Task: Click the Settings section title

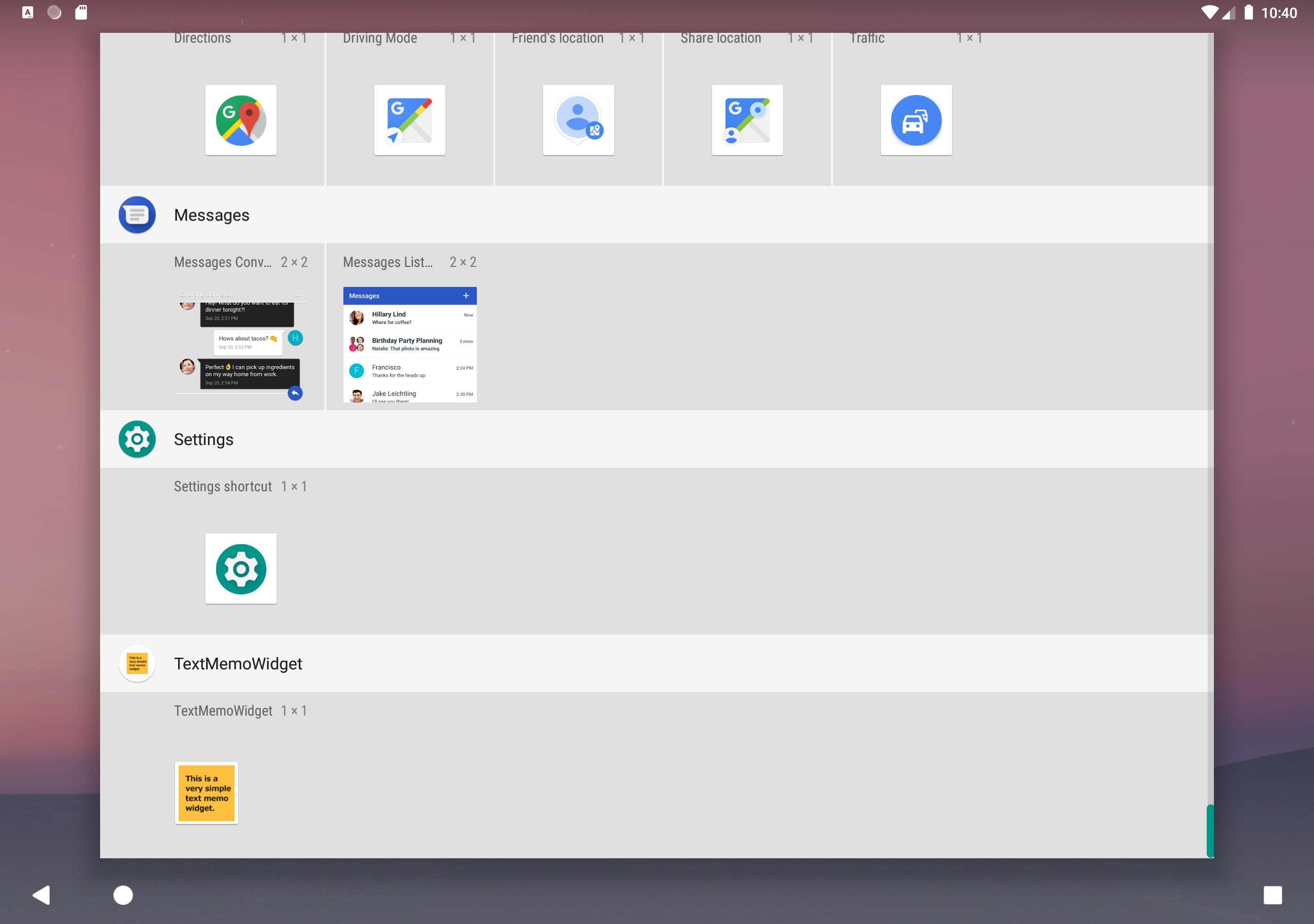Action: 204,440
